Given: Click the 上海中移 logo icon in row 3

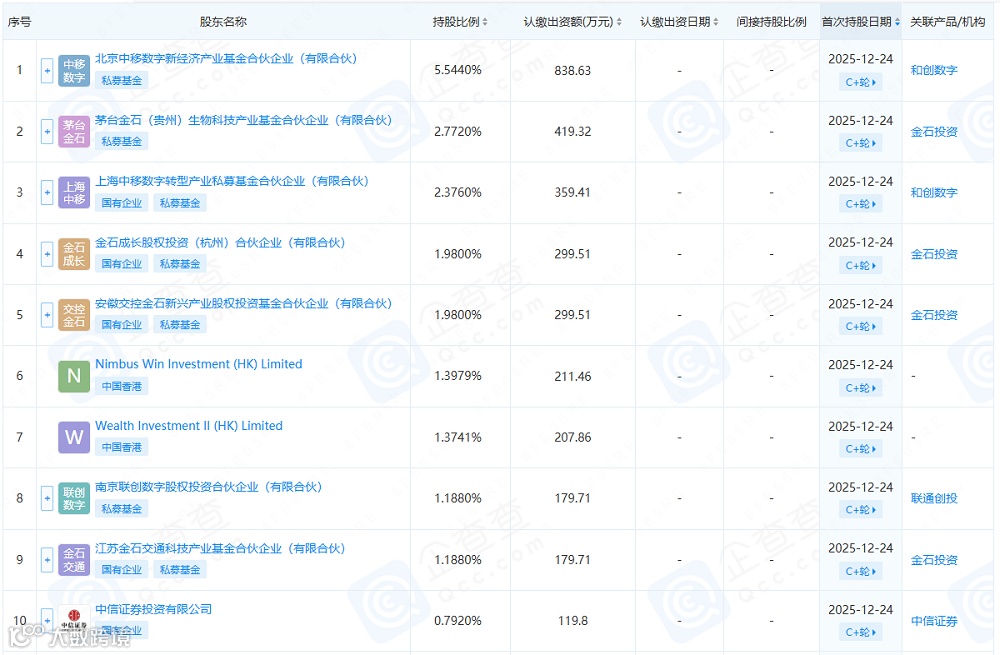Looking at the screenshot, I should coord(74,193).
